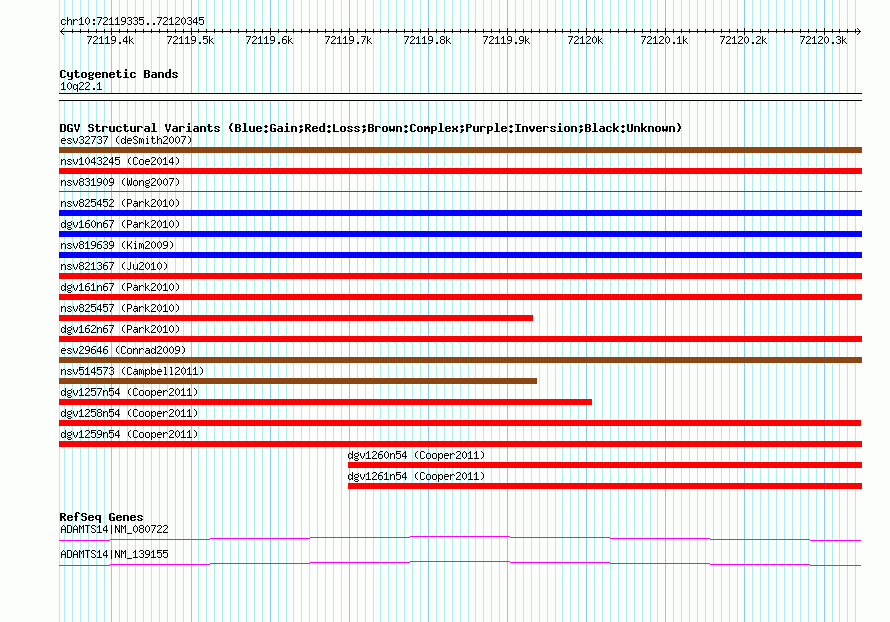Screen dimensions: 890x622
Task: Click the 72120.3k ruler tick label
Action: click(x=823, y=40)
